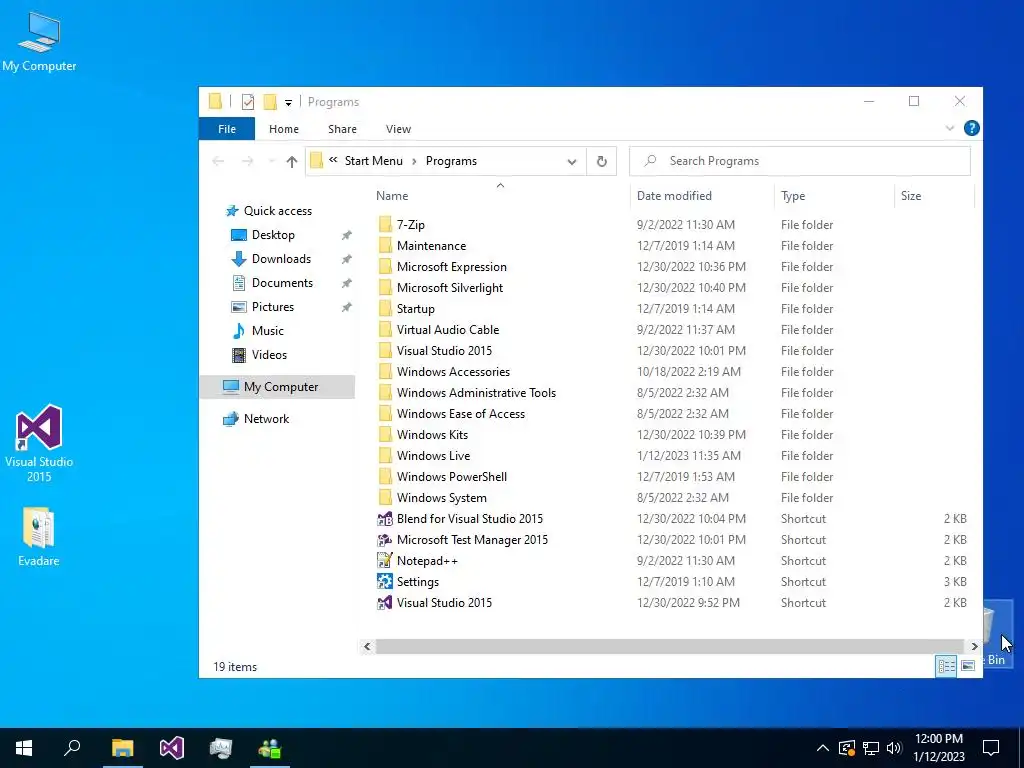Click File Explorer icon in the taskbar
Image resolution: width=1024 pixels, height=768 pixels.
tap(122, 748)
